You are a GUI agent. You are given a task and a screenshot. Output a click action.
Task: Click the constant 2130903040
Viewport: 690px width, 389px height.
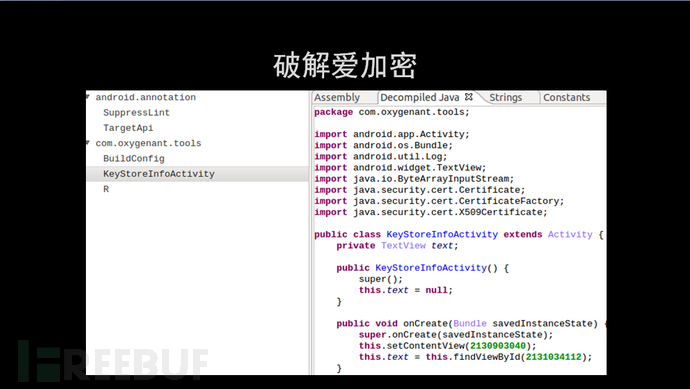(498, 346)
